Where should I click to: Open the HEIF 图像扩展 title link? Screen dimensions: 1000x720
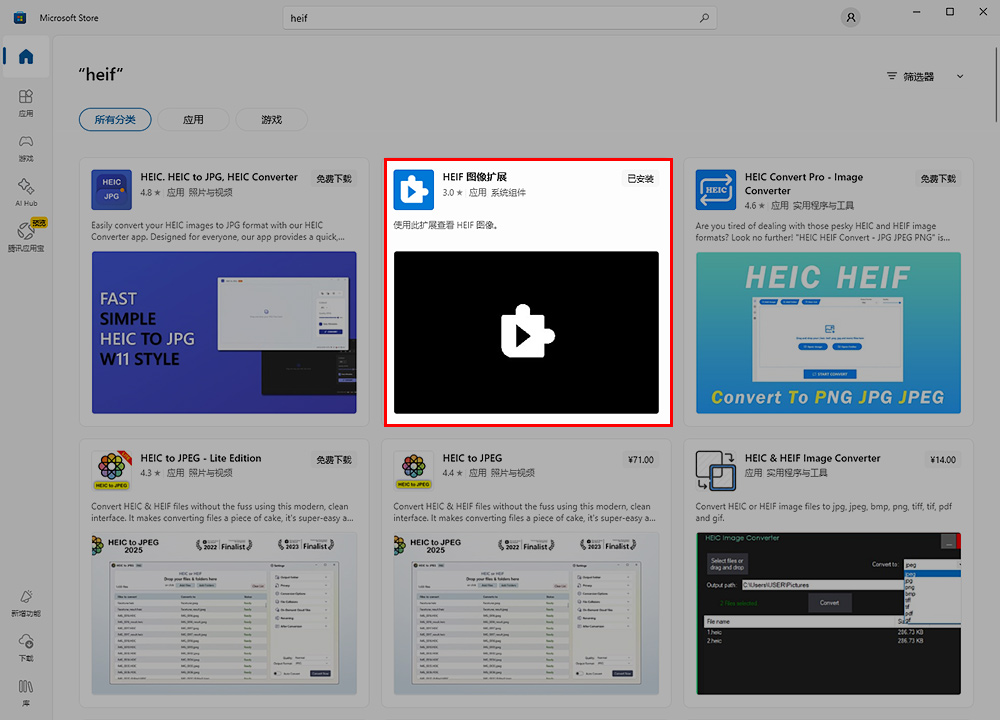pos(474,177)
